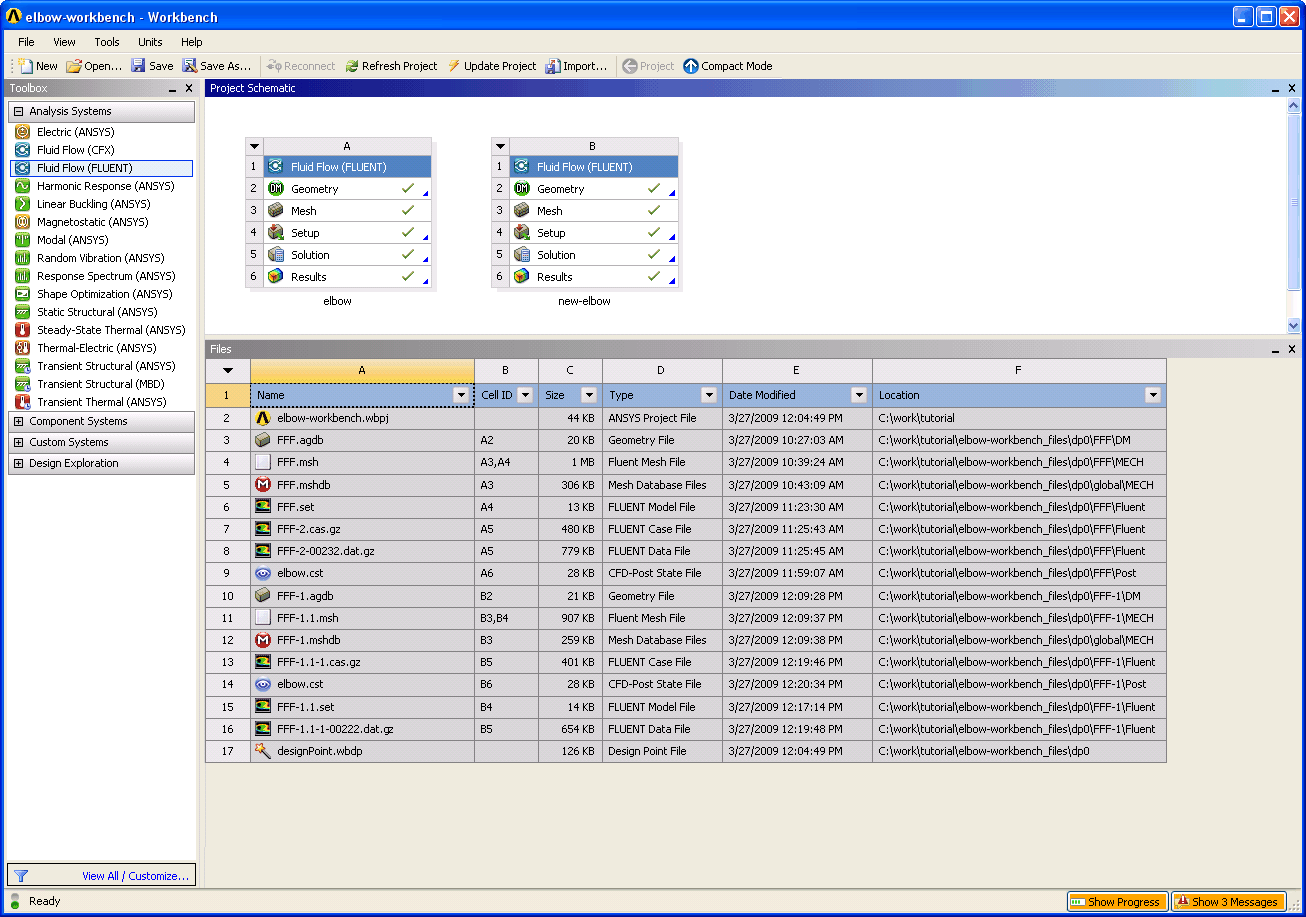Click the Show 3 Messages button
This screenshot has height=917, width=1306.
[x=1228, y=902]
